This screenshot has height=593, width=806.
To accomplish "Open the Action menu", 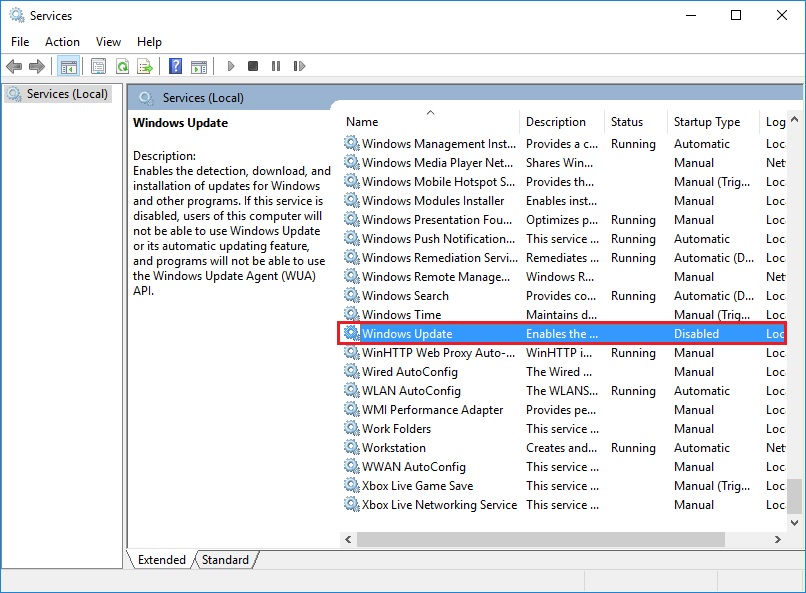I will click(x=62, y=42).
